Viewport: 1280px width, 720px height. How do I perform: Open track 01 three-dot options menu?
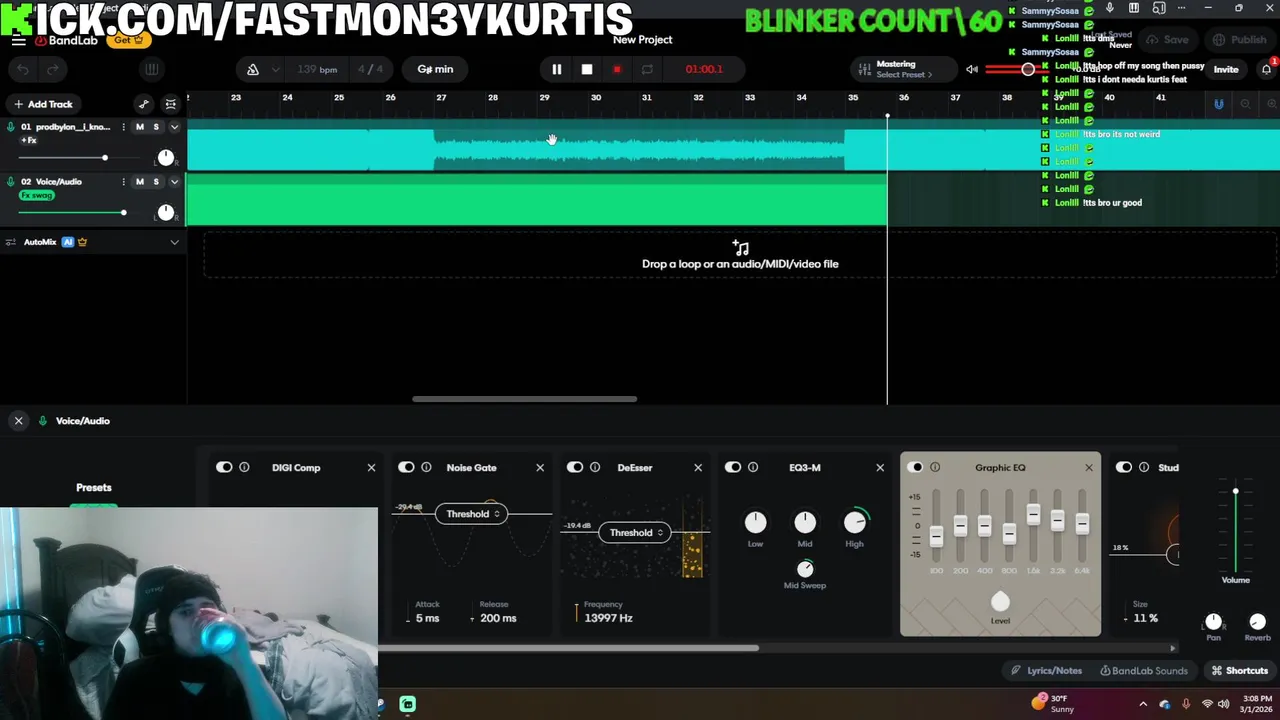click(124, 127)
